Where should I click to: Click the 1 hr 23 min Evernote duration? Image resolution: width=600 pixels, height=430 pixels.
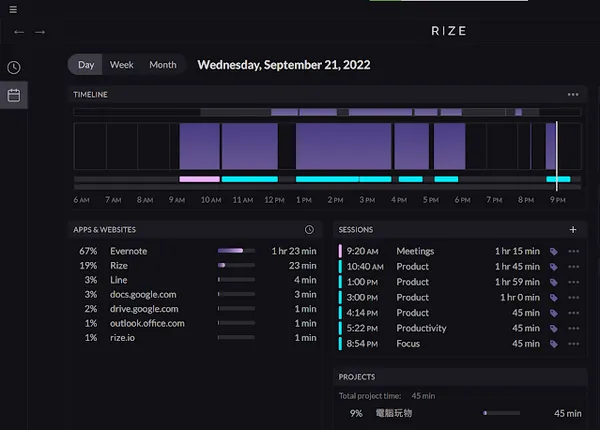(x=294, y=251)
